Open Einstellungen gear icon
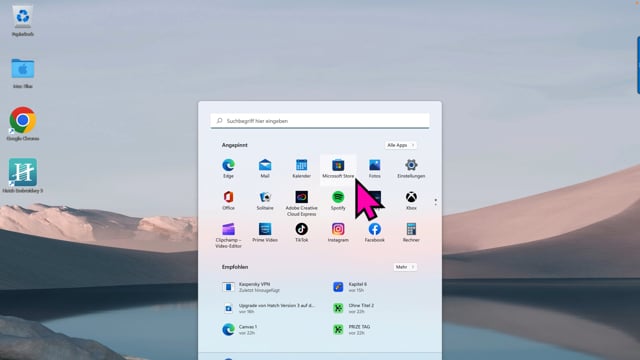 tap(411, 169)
